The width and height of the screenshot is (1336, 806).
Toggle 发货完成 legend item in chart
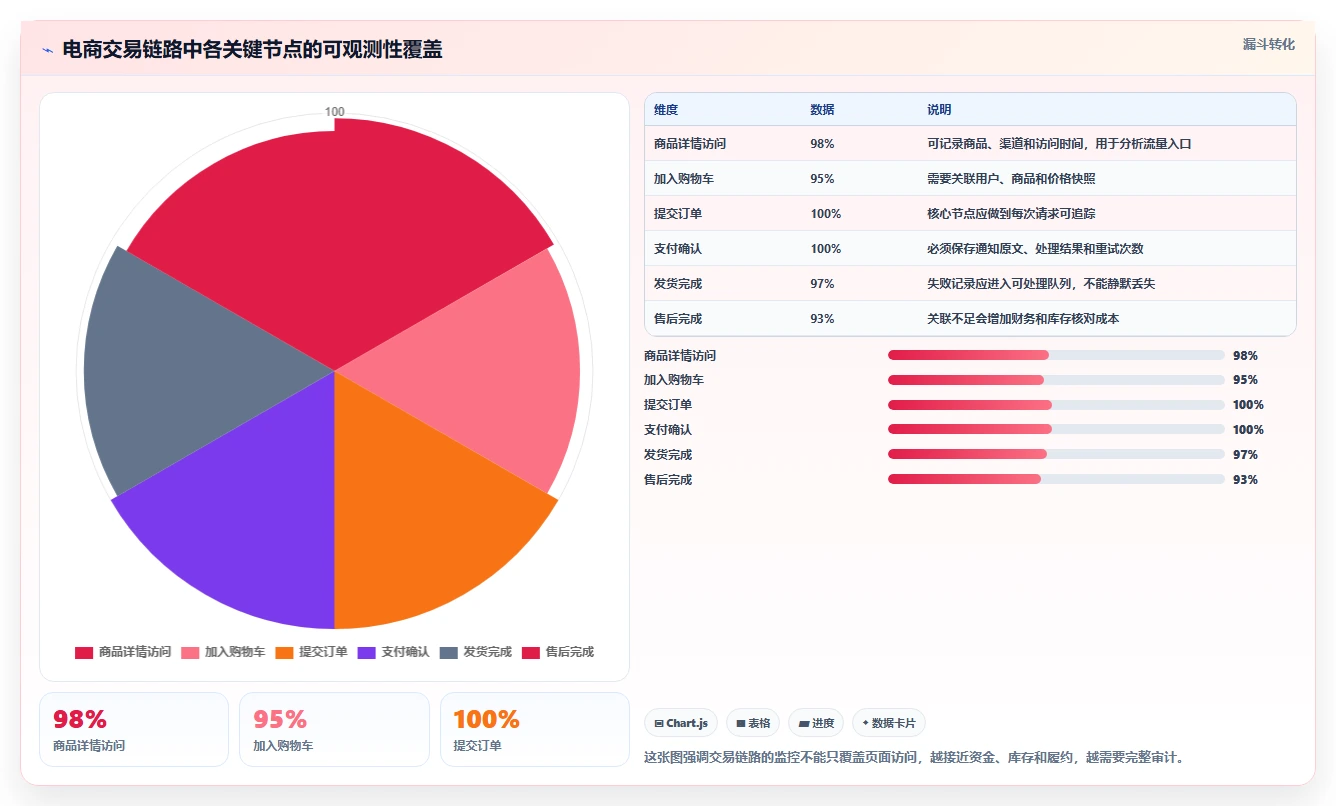pos(475,652)
